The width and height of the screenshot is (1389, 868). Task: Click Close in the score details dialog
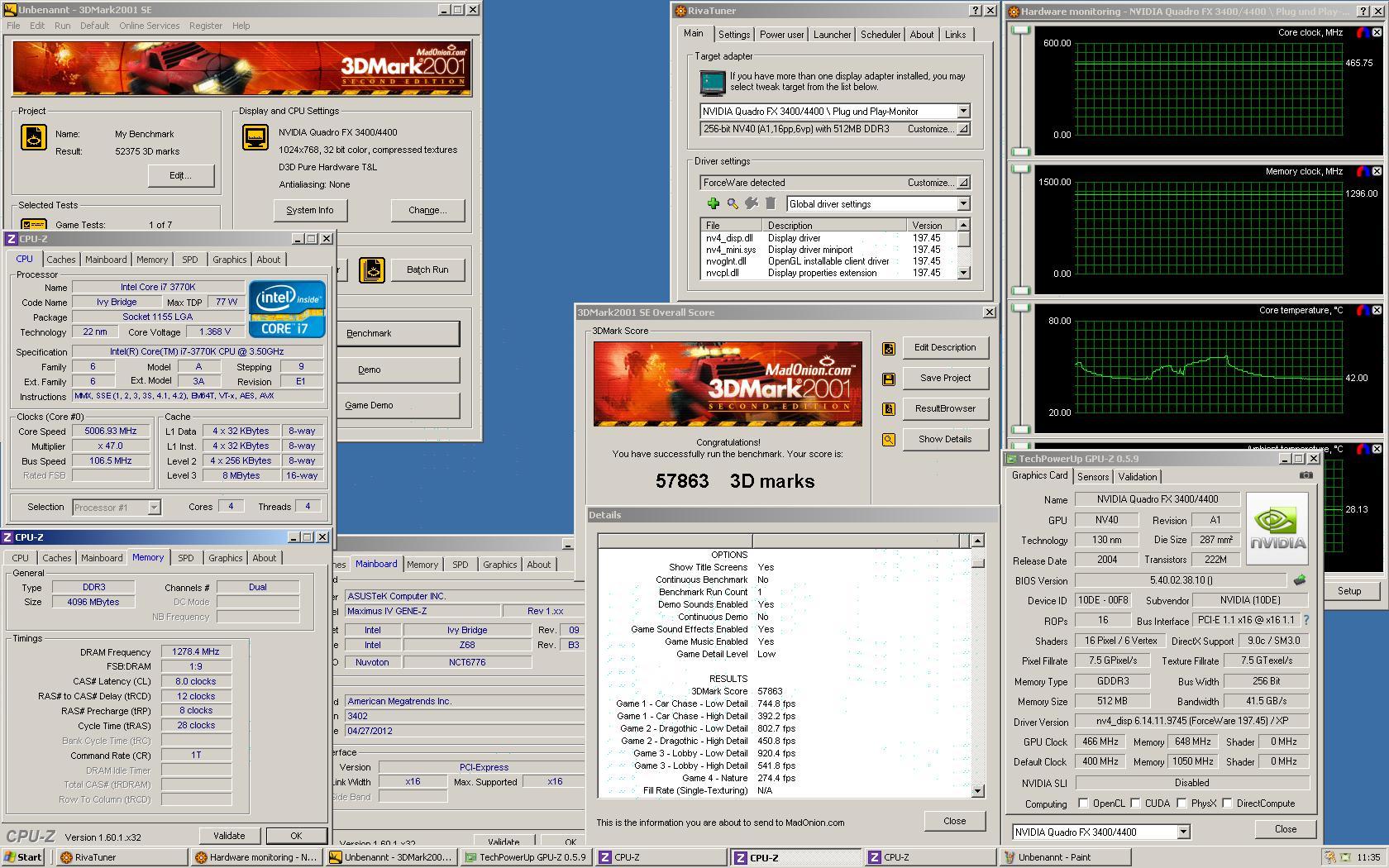pos(955,821)
